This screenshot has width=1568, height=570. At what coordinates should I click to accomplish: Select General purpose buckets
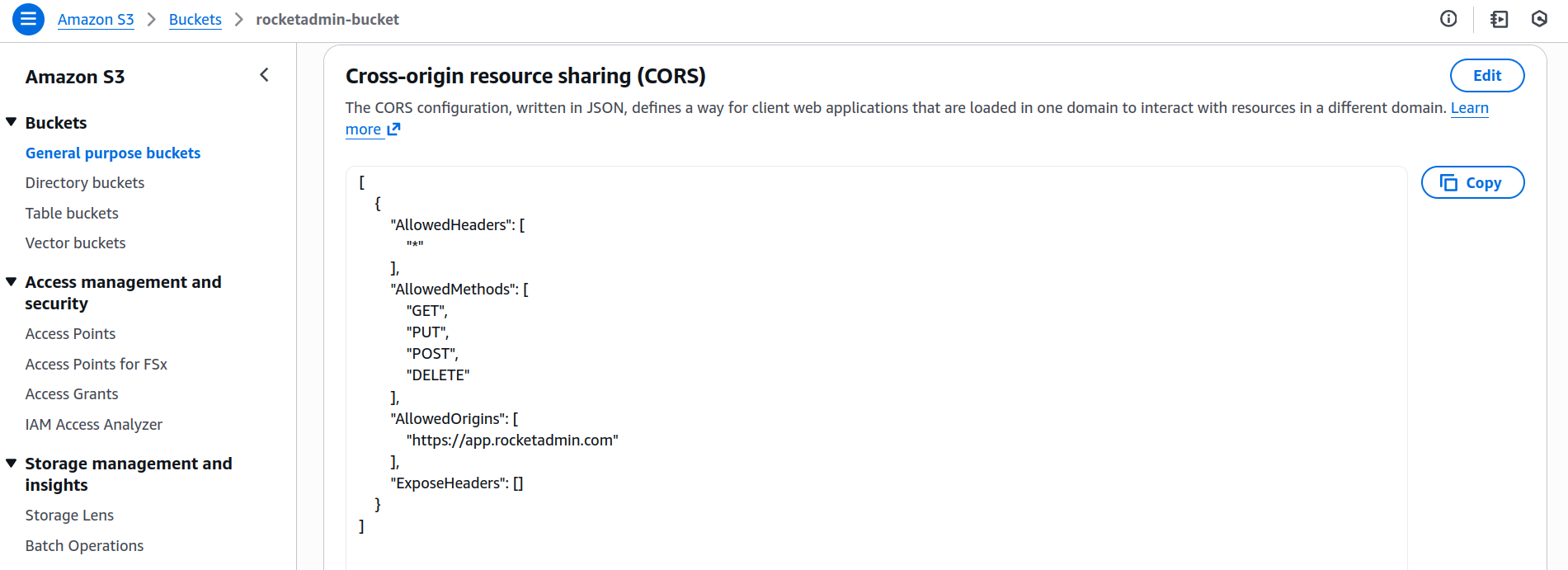coord(113,153)
